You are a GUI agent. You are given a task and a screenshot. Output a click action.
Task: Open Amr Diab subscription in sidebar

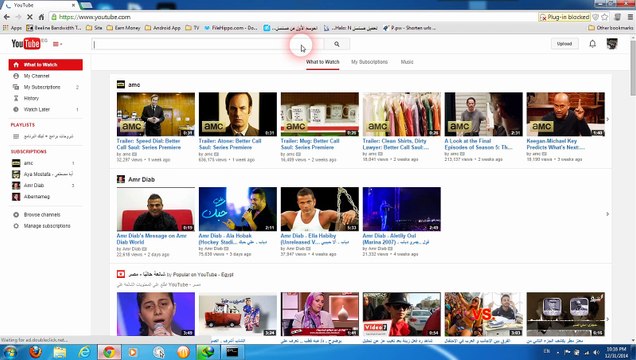point(34,185)
